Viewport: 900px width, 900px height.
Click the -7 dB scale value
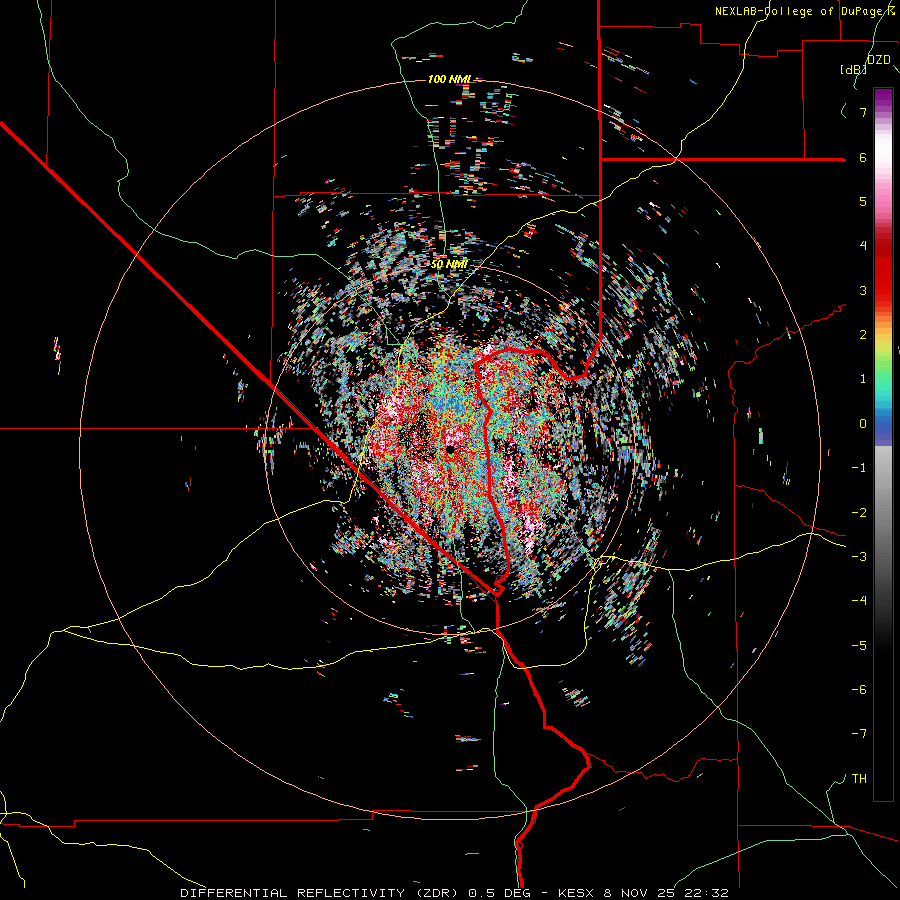pos(859,734)
